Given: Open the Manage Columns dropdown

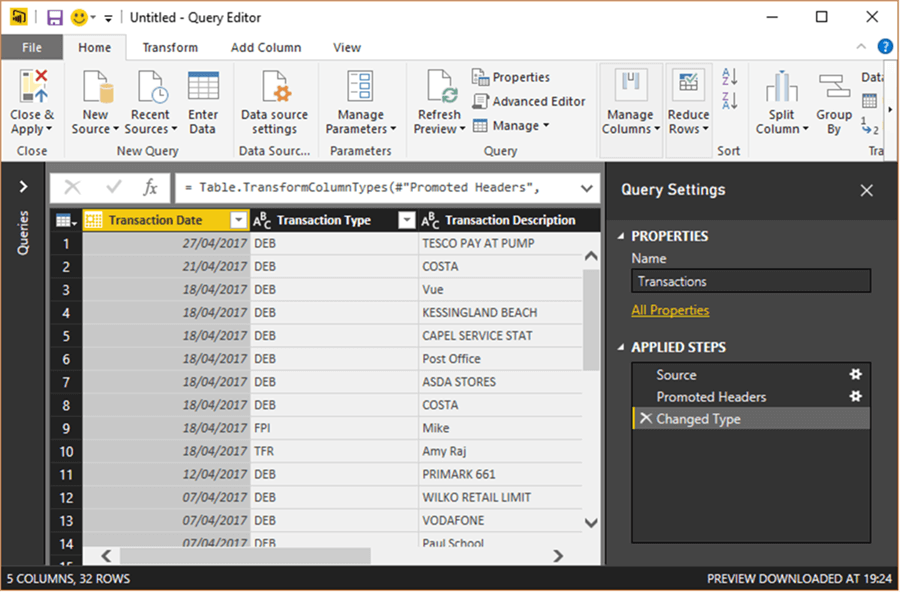Looking at the screenshot, I should click(630, 121).
